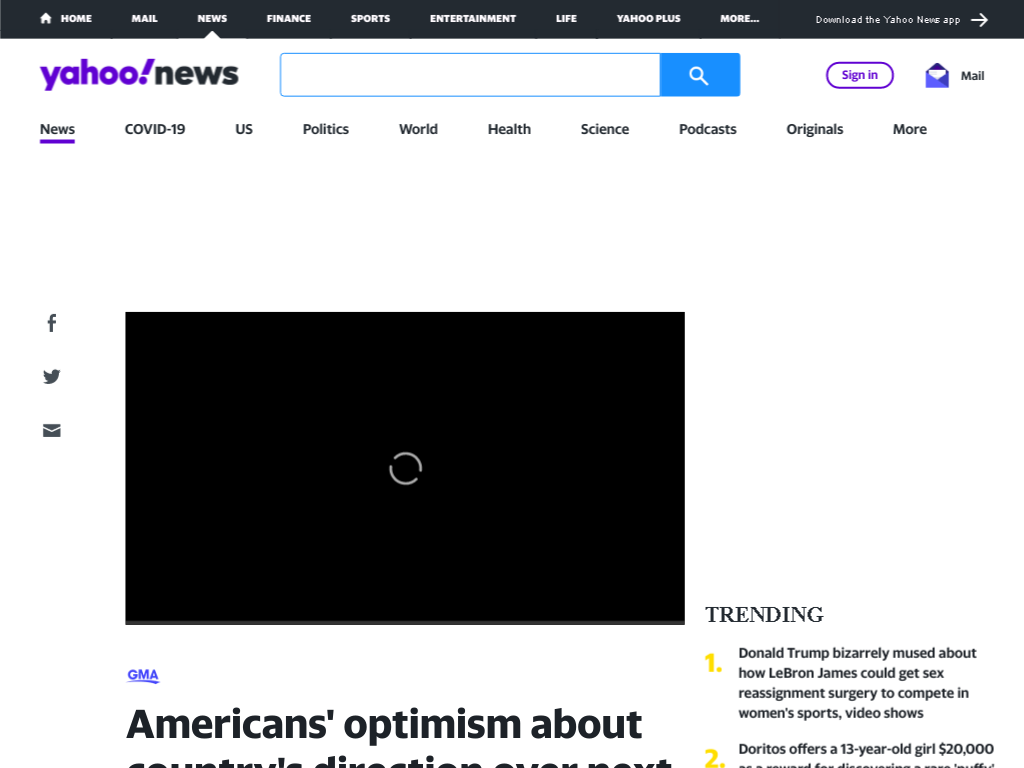Image resolution: width=1024 pixels, height=768 pixels.
Task: Open the GMA source link
Action: point(143,675)
